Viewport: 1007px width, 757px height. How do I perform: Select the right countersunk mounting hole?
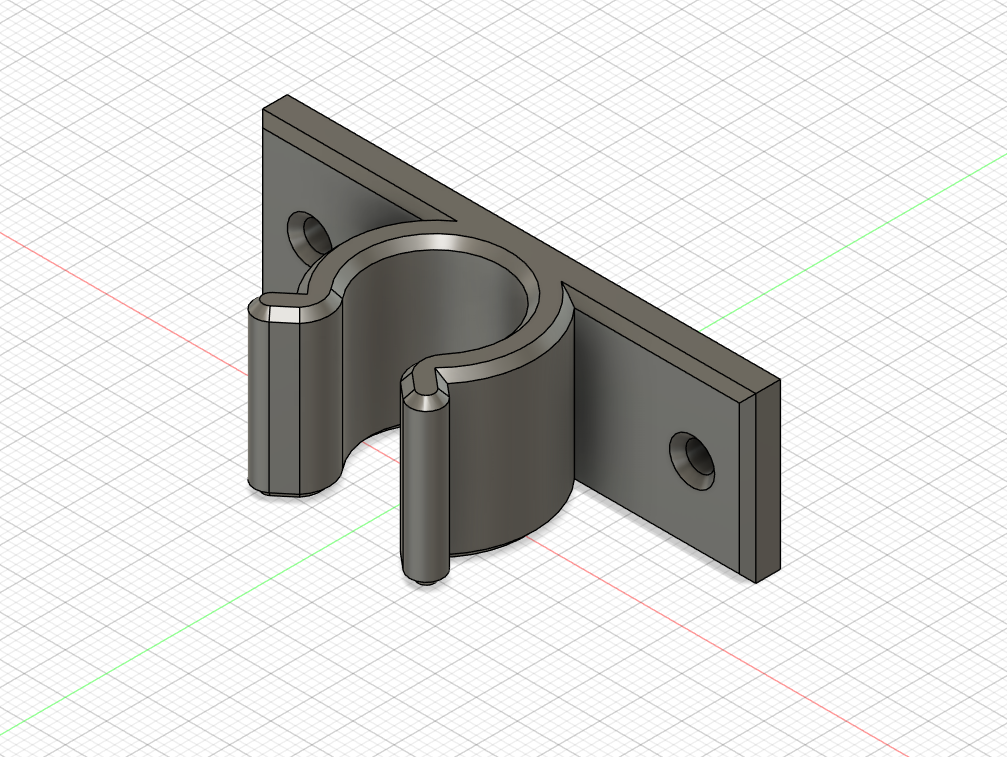pyautogui.click(x=692, y=459)
